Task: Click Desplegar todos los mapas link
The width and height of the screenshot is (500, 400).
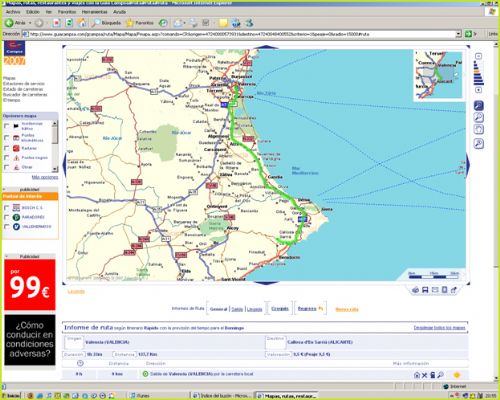Action: [x=439, y=328]
